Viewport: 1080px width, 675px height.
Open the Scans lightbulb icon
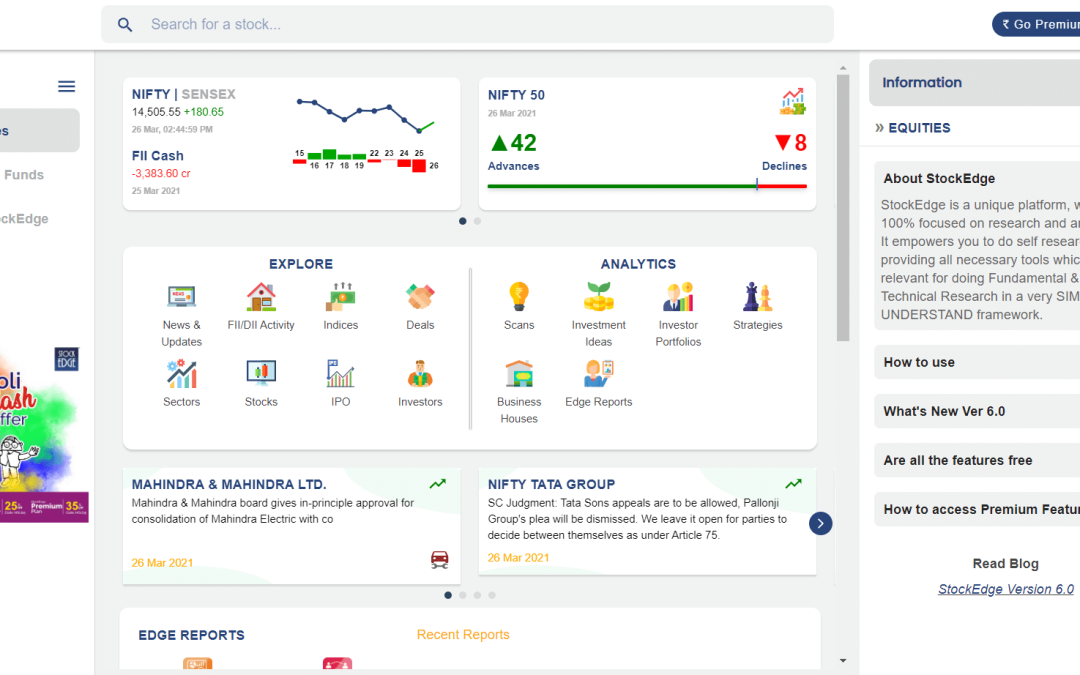click(x=519, y=297)
